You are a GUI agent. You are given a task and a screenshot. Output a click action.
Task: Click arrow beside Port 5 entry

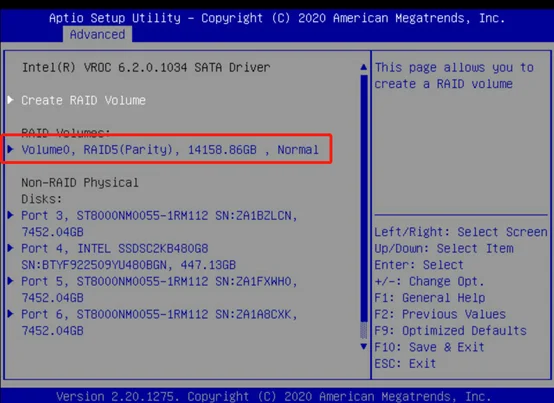[x=11, y=281]
